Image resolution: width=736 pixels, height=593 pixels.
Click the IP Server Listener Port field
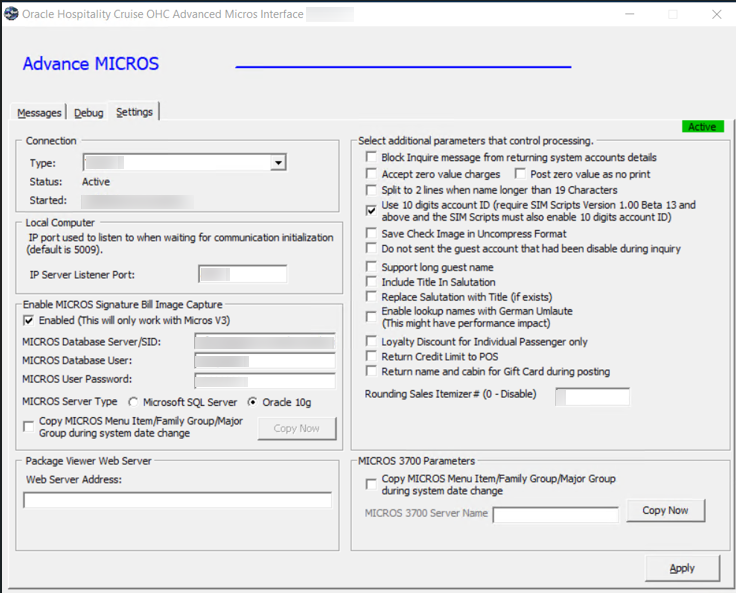(243, 274)
